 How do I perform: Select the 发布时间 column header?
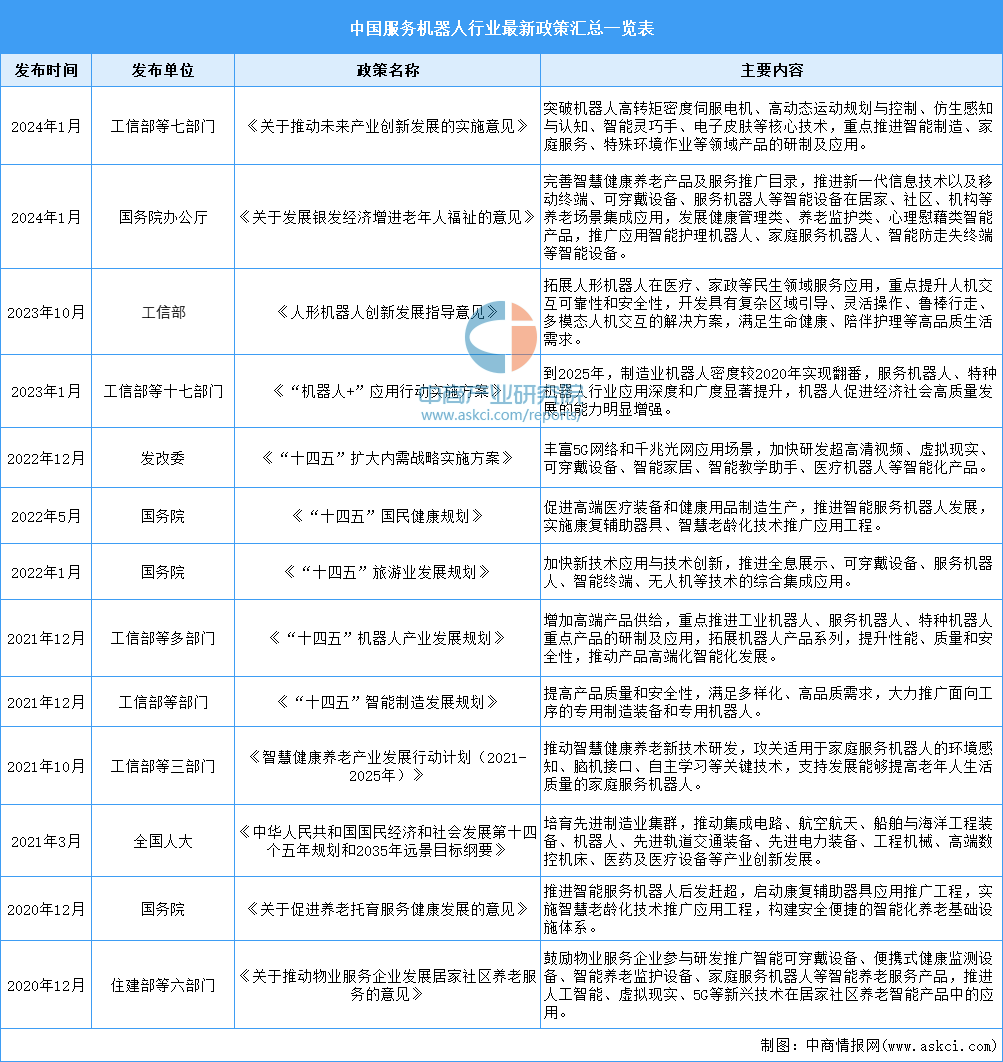[46, 70]
